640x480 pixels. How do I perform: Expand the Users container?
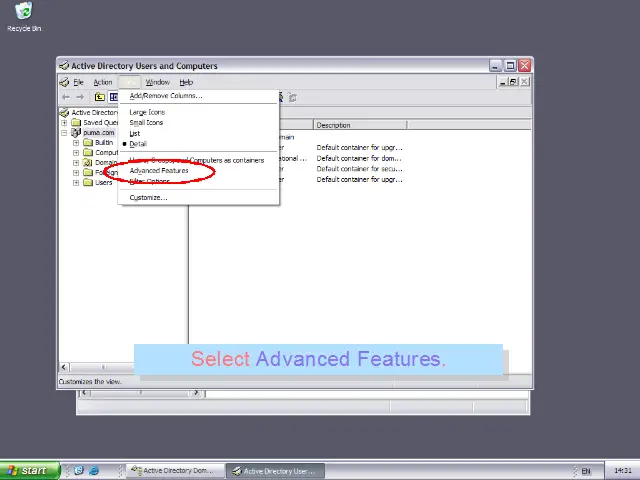tap(76, 182)
